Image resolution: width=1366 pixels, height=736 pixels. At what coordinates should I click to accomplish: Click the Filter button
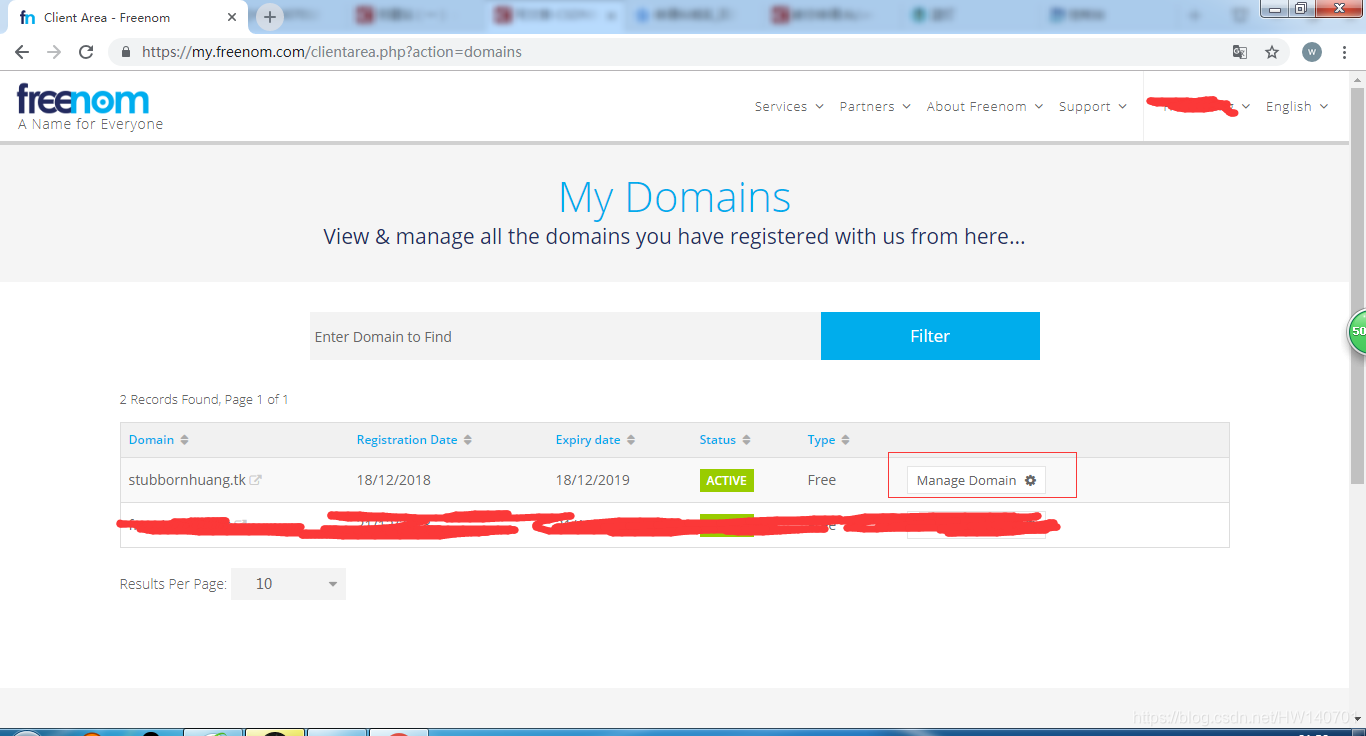point(930,336)
